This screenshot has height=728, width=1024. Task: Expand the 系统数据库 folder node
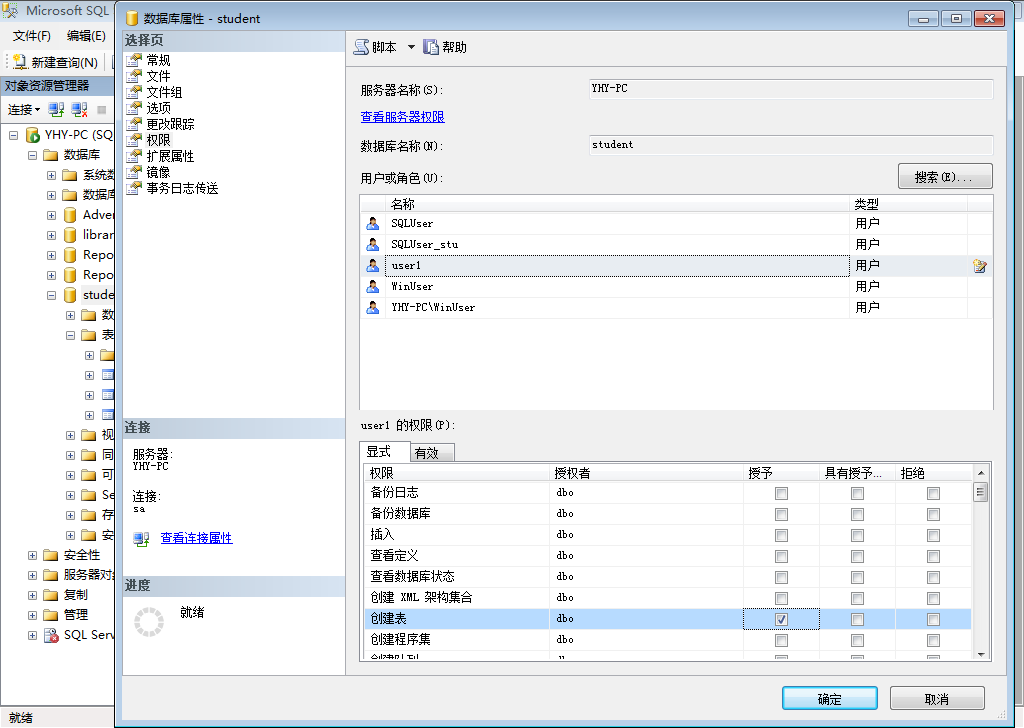[x=51, y=175]
